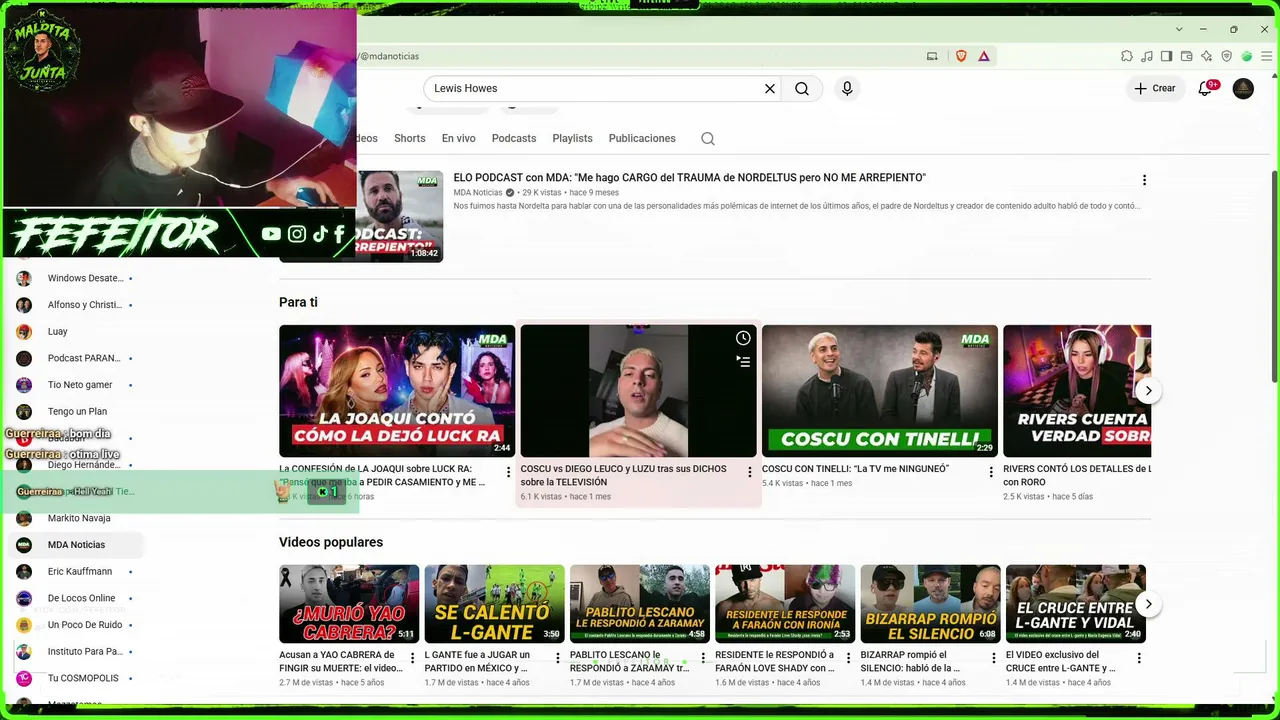Open COSCU CON TINELLI video title

[x=855, y=469]
